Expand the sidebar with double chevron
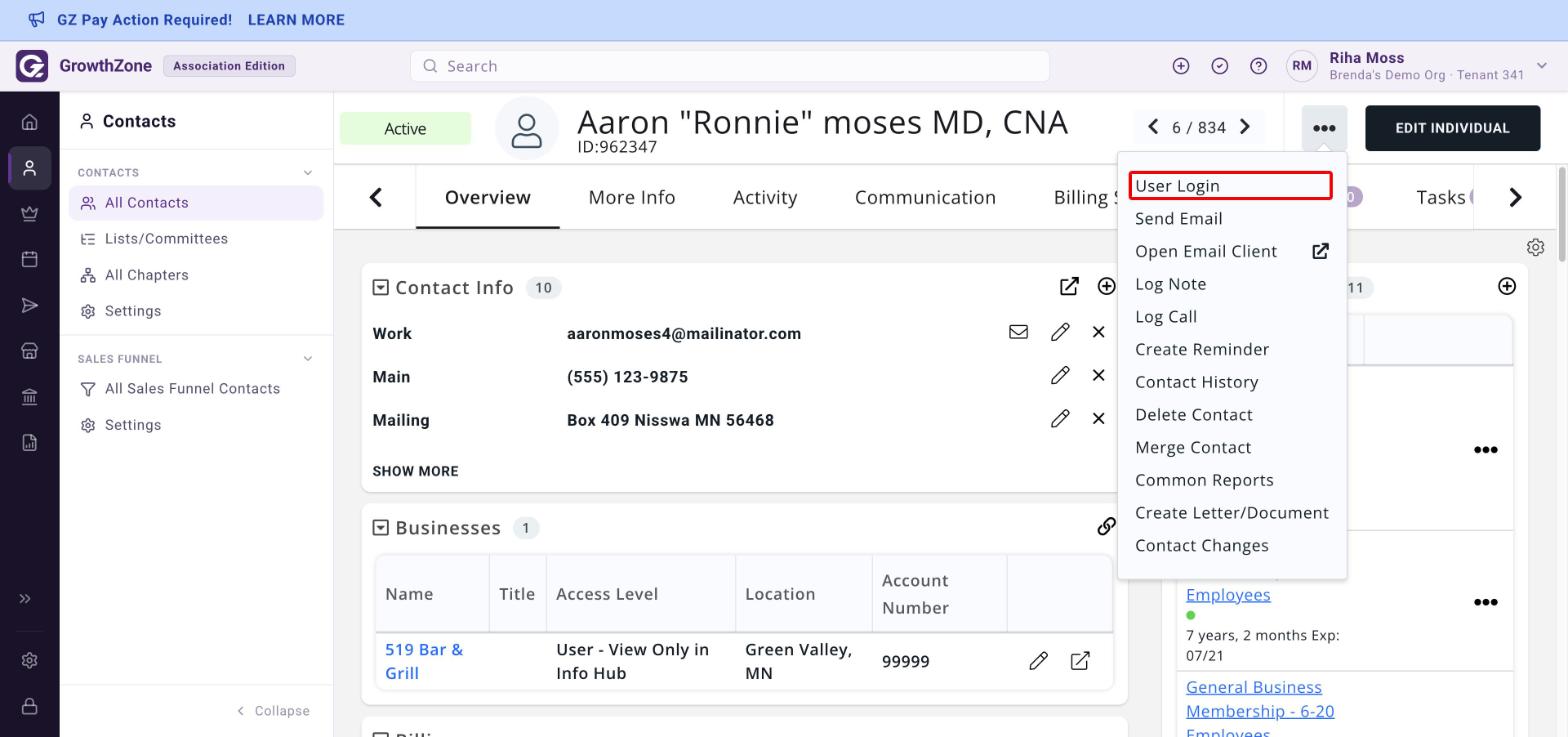The height and width of the screenshot is (737, 1568). pos(26,599)
